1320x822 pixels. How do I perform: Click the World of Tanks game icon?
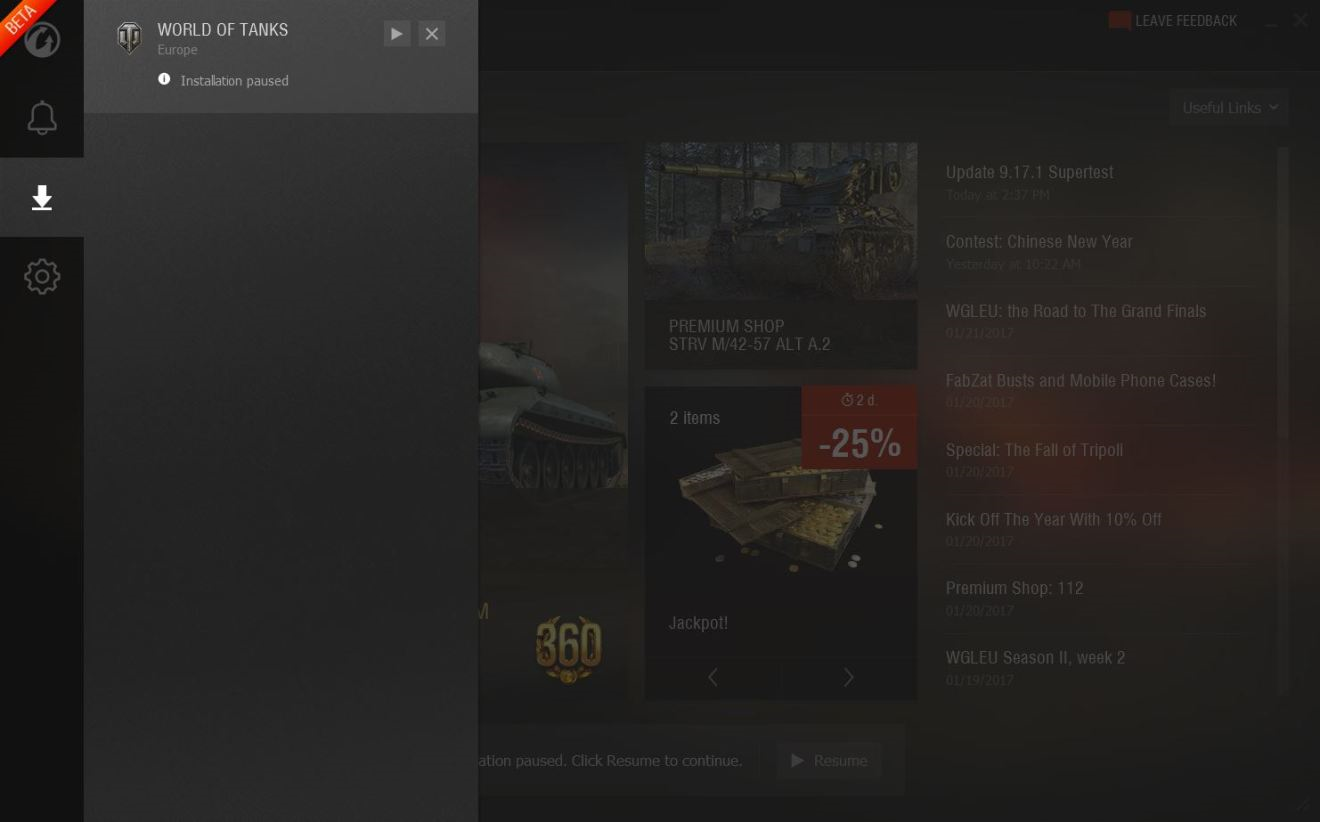(x=129, y=38)
